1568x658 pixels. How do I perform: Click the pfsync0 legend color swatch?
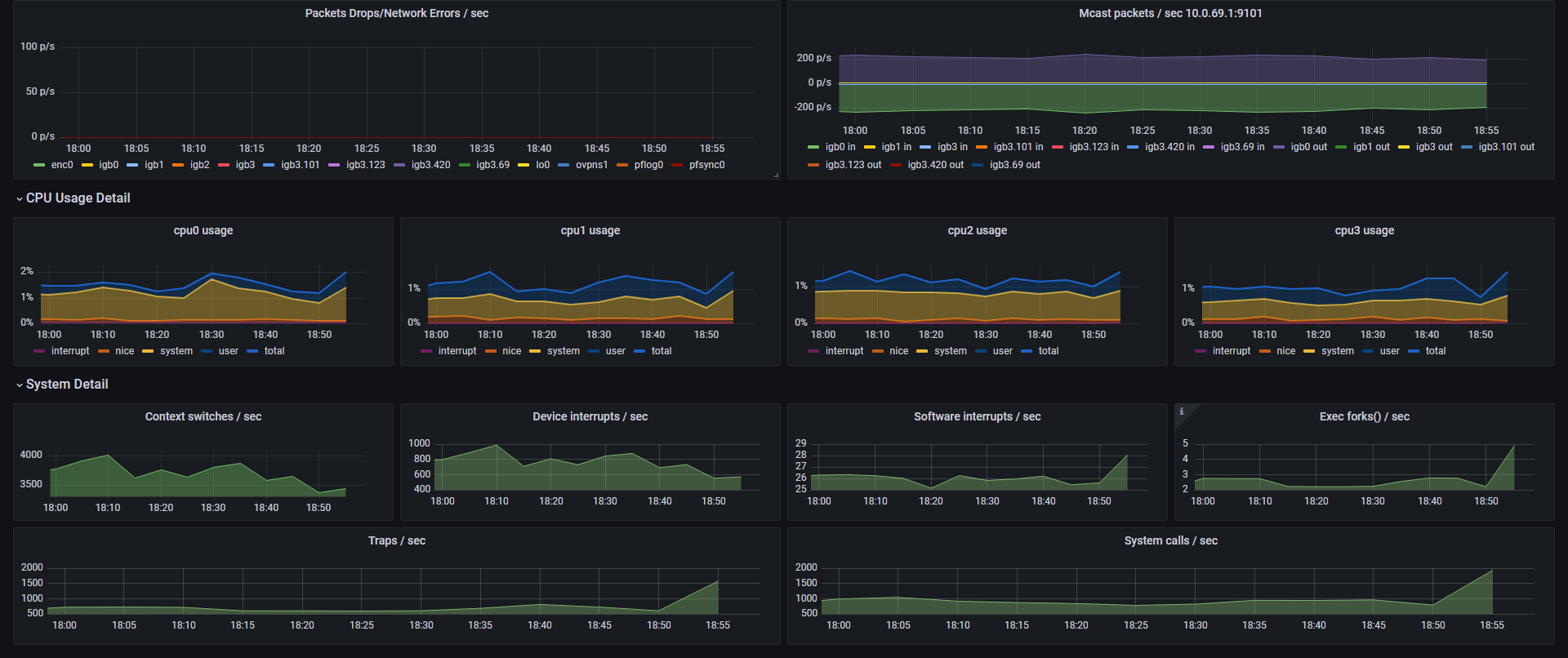(x=677, y=165)
